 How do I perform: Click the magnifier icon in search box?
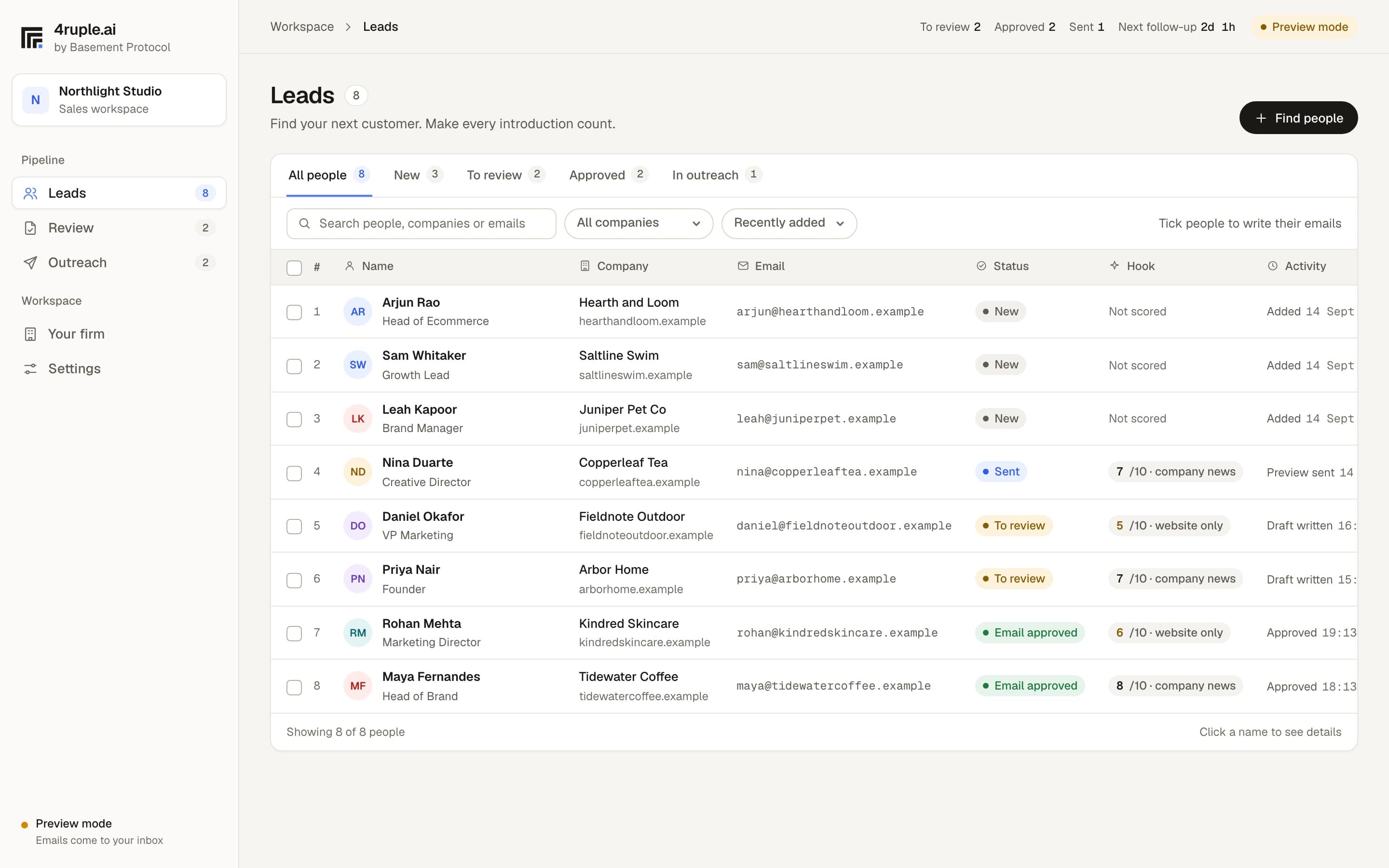coord(305,223)
